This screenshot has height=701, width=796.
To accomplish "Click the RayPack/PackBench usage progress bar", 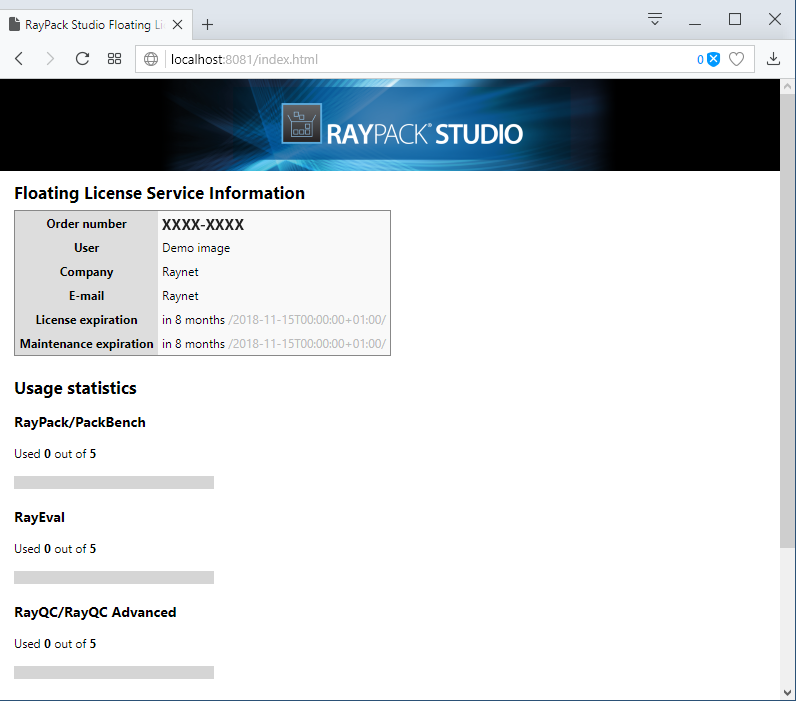I will click(114, 482).
